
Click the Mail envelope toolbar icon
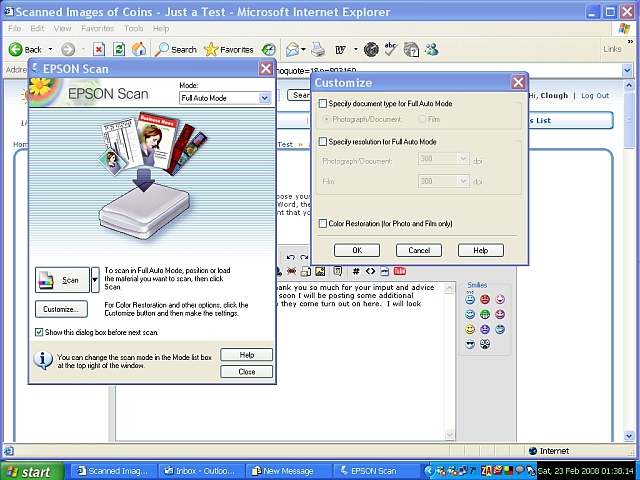pos(293,49)
